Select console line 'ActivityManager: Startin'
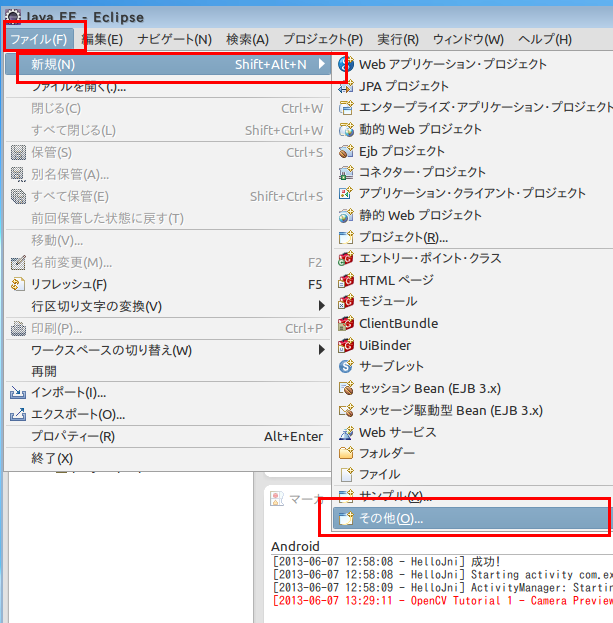This screenshot has height=623, width=613. point(443,587)
